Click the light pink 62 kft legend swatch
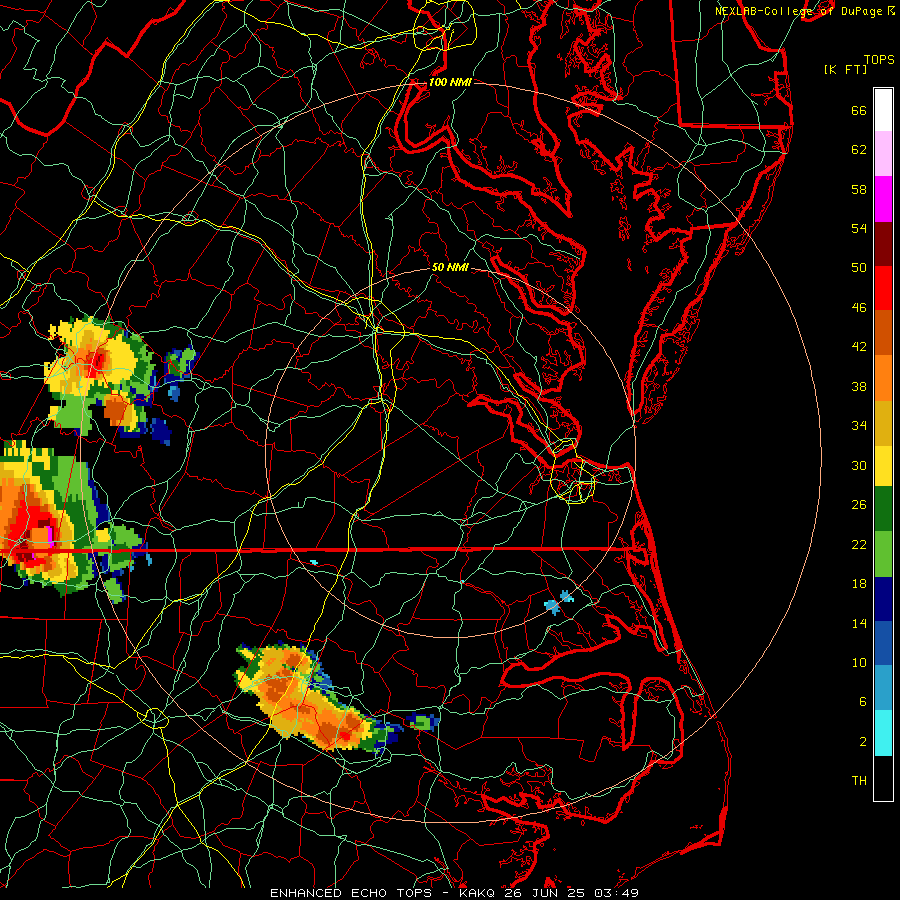 tap(883, 154)
